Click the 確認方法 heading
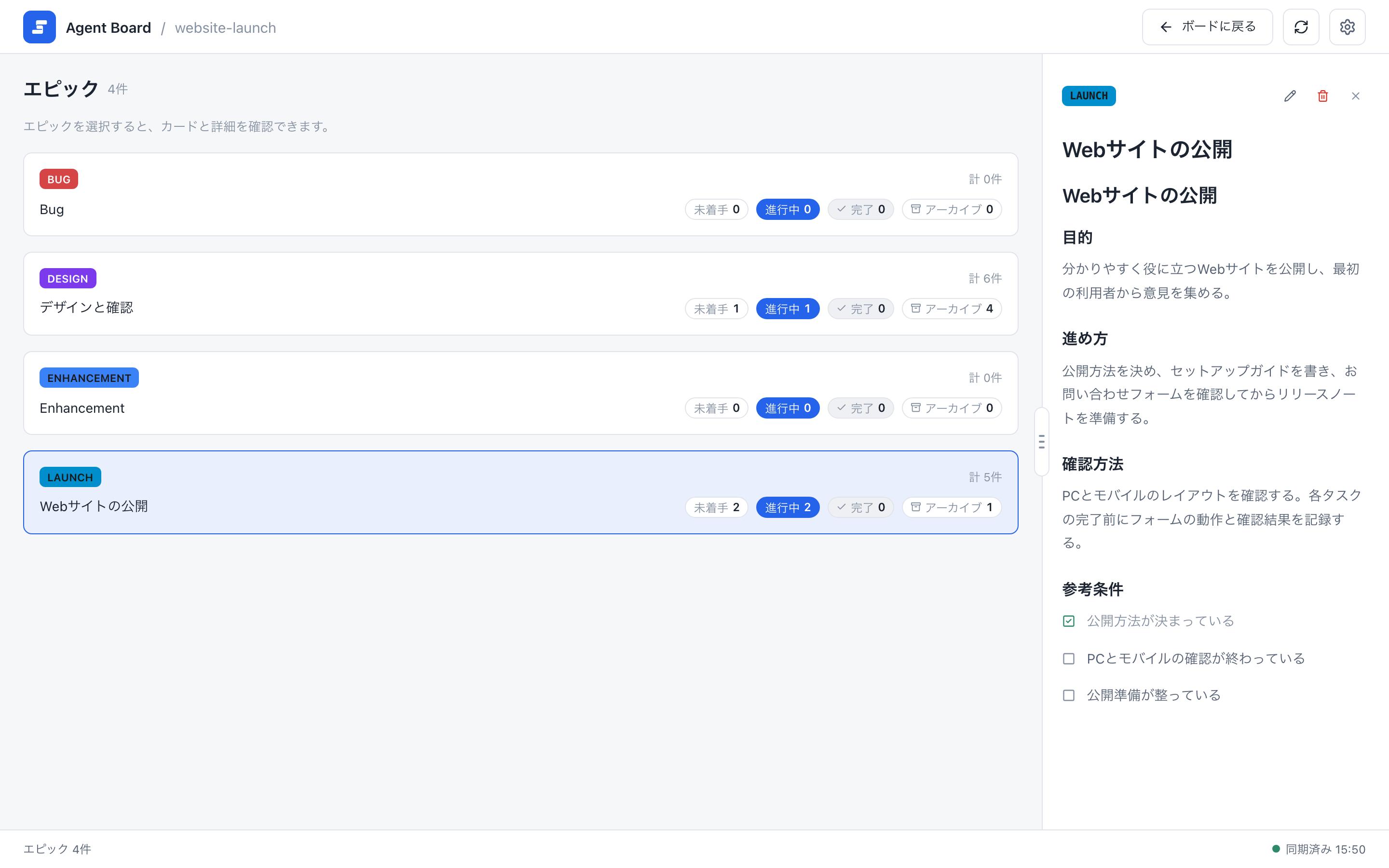 coord(1092,464)
